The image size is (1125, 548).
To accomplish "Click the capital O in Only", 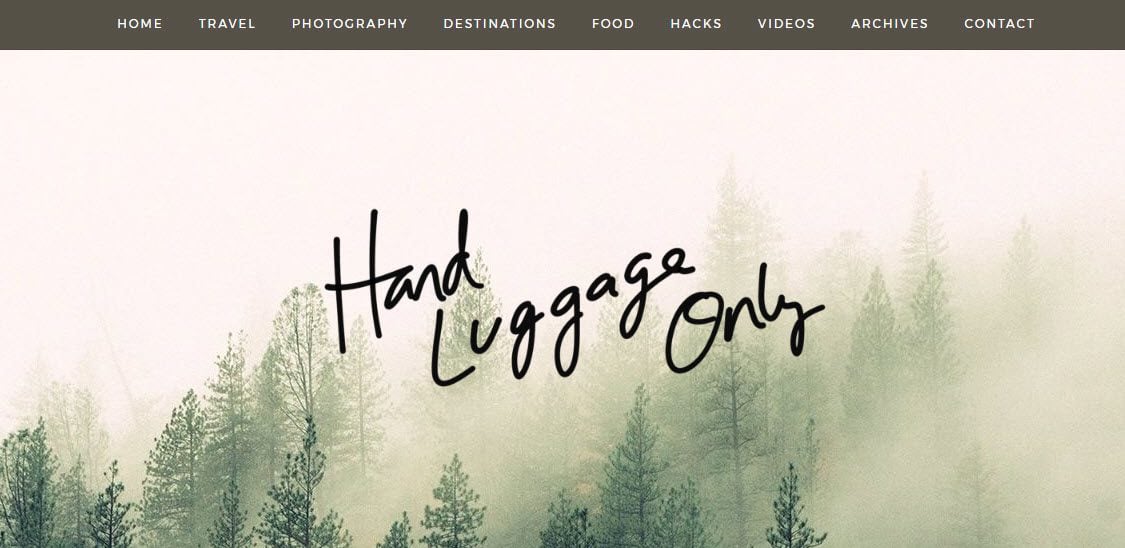I will point(699,331).
